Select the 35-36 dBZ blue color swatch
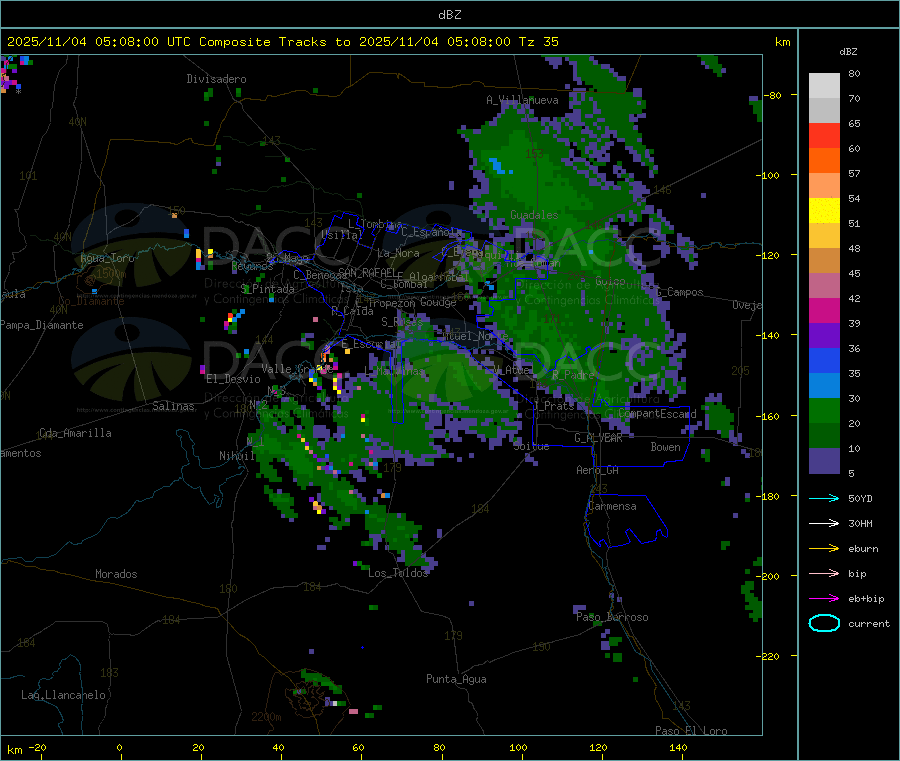The height and width of the screenshot is (761, 900). point(824,360)
